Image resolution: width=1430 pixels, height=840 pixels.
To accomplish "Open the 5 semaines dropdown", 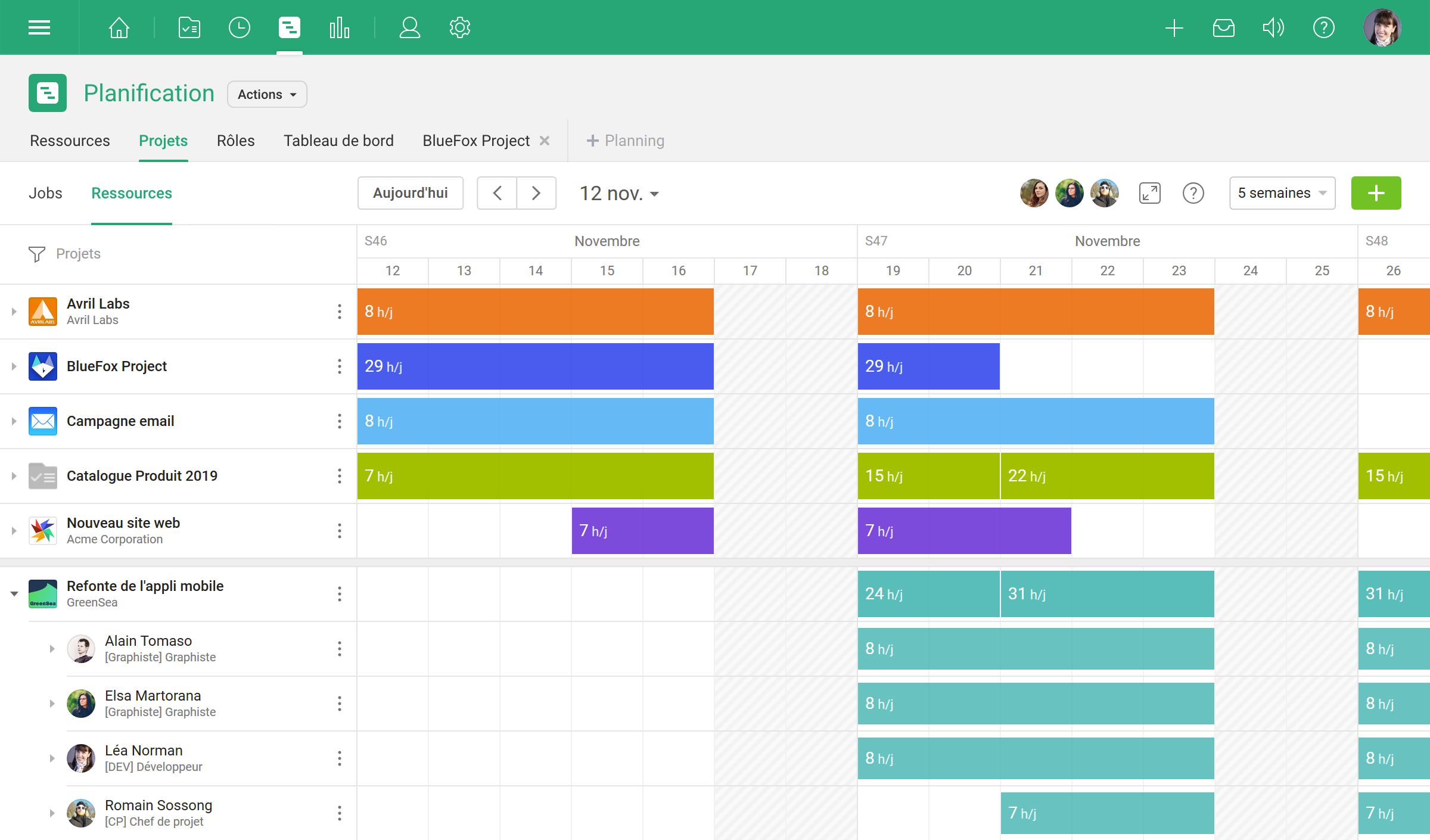I will click(1282, 193).
